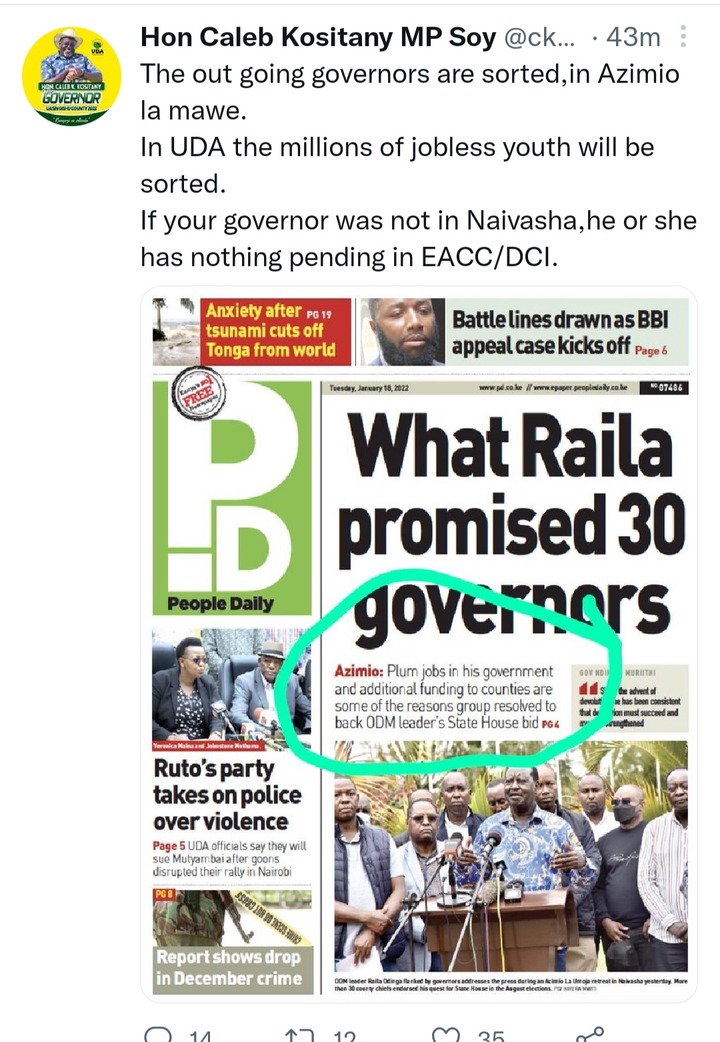Click the @ck... username handle
The width and height of the screenshot is (720, 1042).
539,38
